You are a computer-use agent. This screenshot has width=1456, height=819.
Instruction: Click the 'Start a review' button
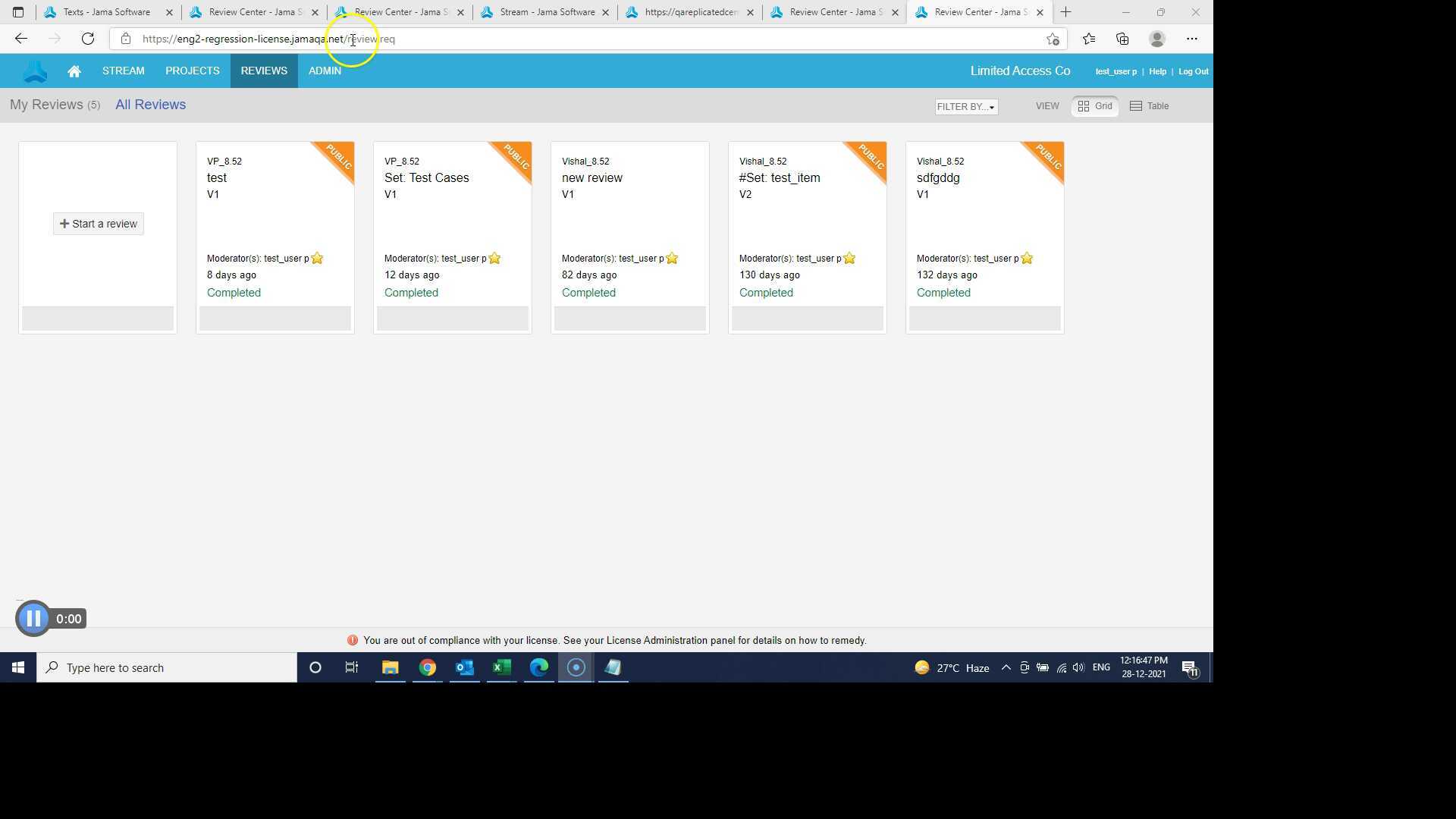pos(98,224)
